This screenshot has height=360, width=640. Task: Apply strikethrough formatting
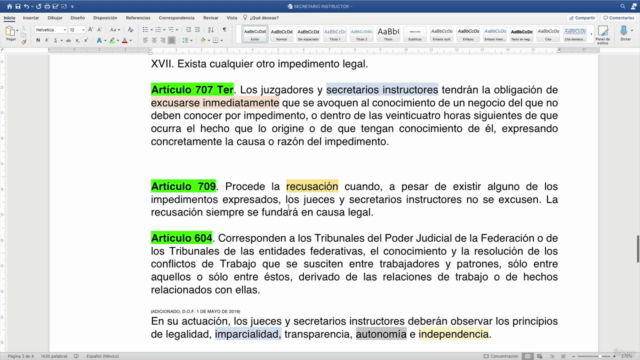(68, 40)
